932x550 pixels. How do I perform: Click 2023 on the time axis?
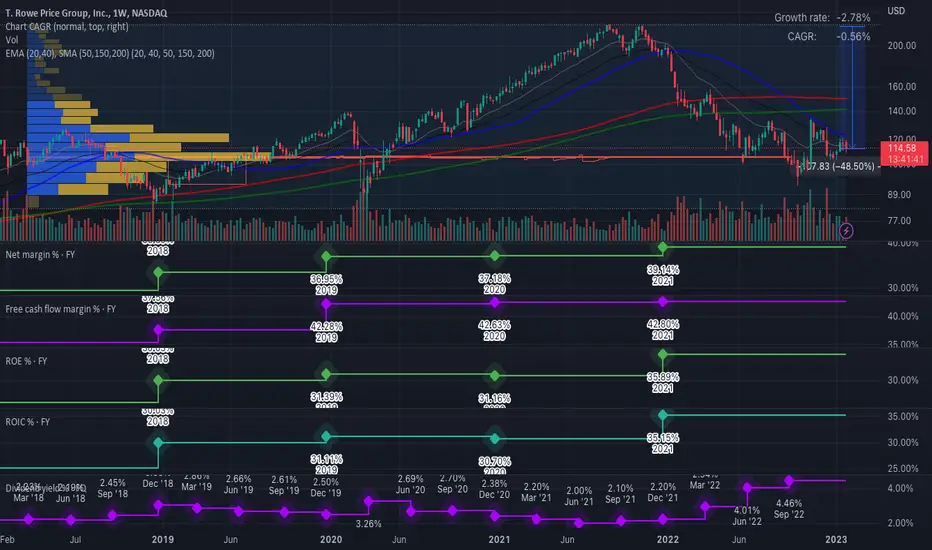click(x=836, y=539)
